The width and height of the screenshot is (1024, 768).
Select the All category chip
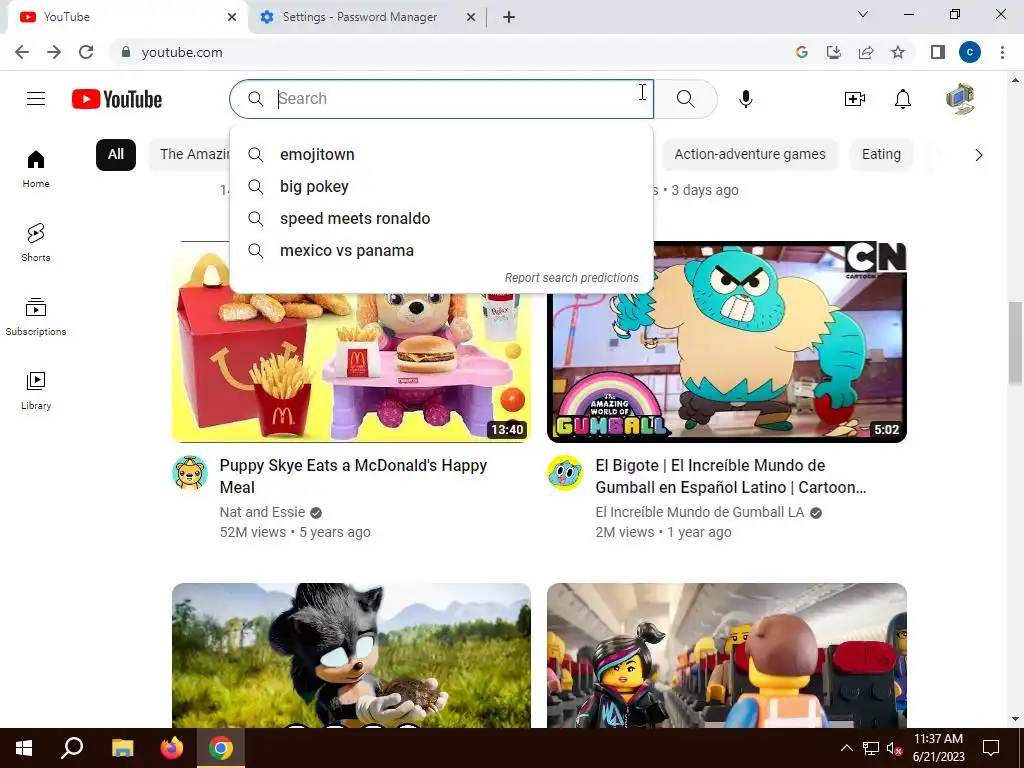click(116, 155)
